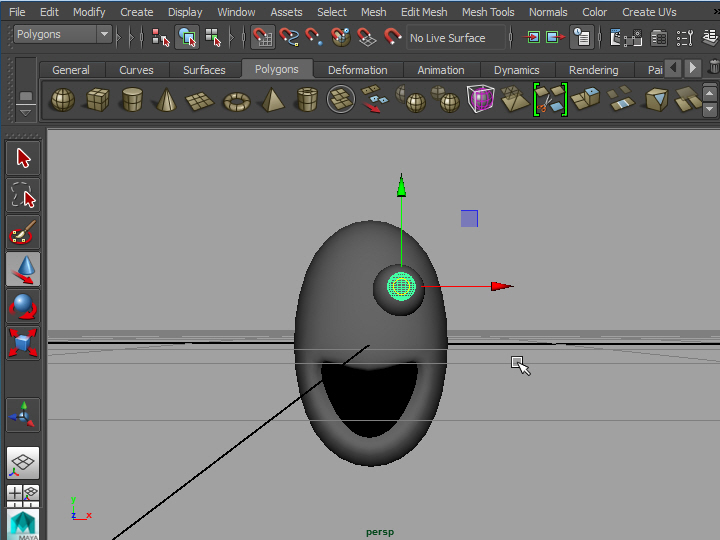The width and height of the screenshot is (720, 540).
Task: Click the No Live Surface field
Action: (455, 38)
